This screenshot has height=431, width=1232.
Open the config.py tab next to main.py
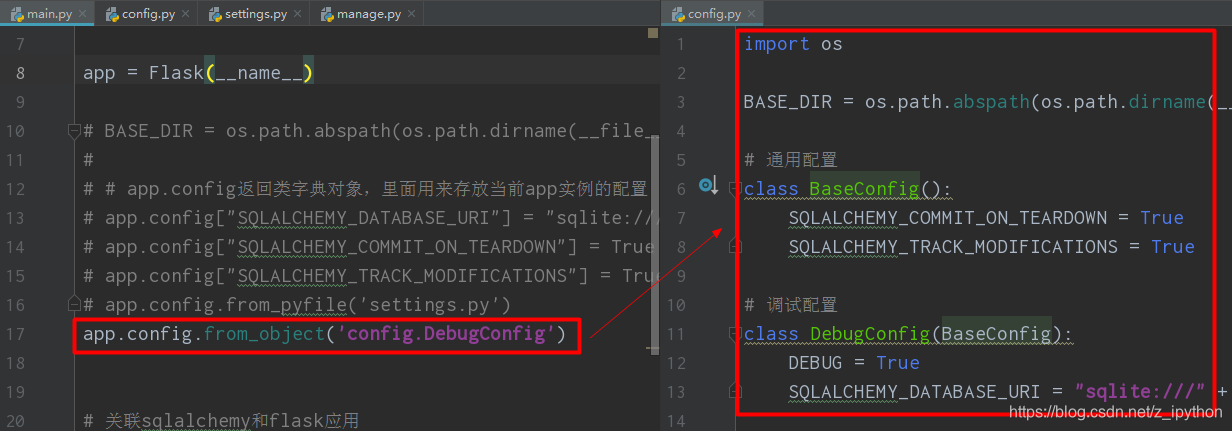pyautogui.click(x=146, y=14)
